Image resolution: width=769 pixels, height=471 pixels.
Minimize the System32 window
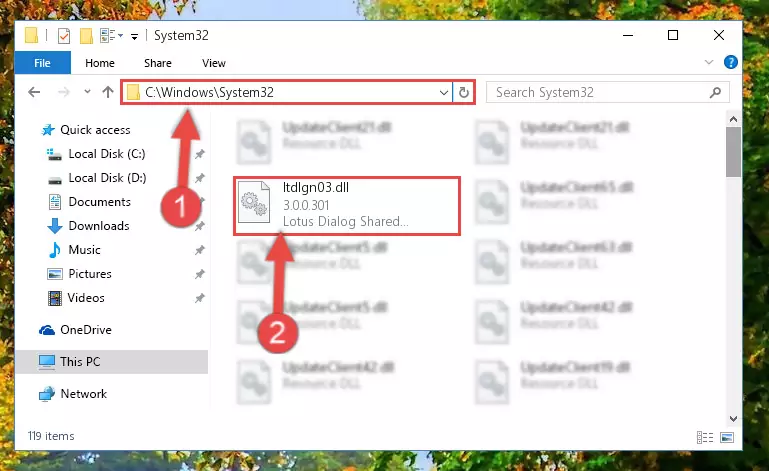[x=628, y=35]
